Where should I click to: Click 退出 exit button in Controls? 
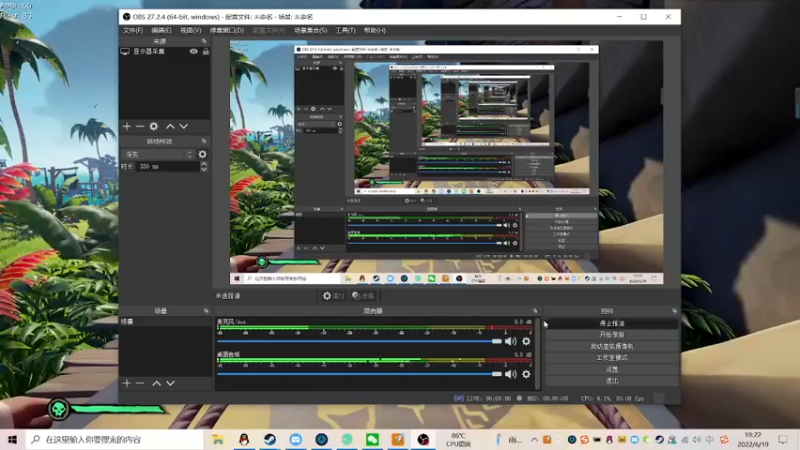(x=612, y=381)
